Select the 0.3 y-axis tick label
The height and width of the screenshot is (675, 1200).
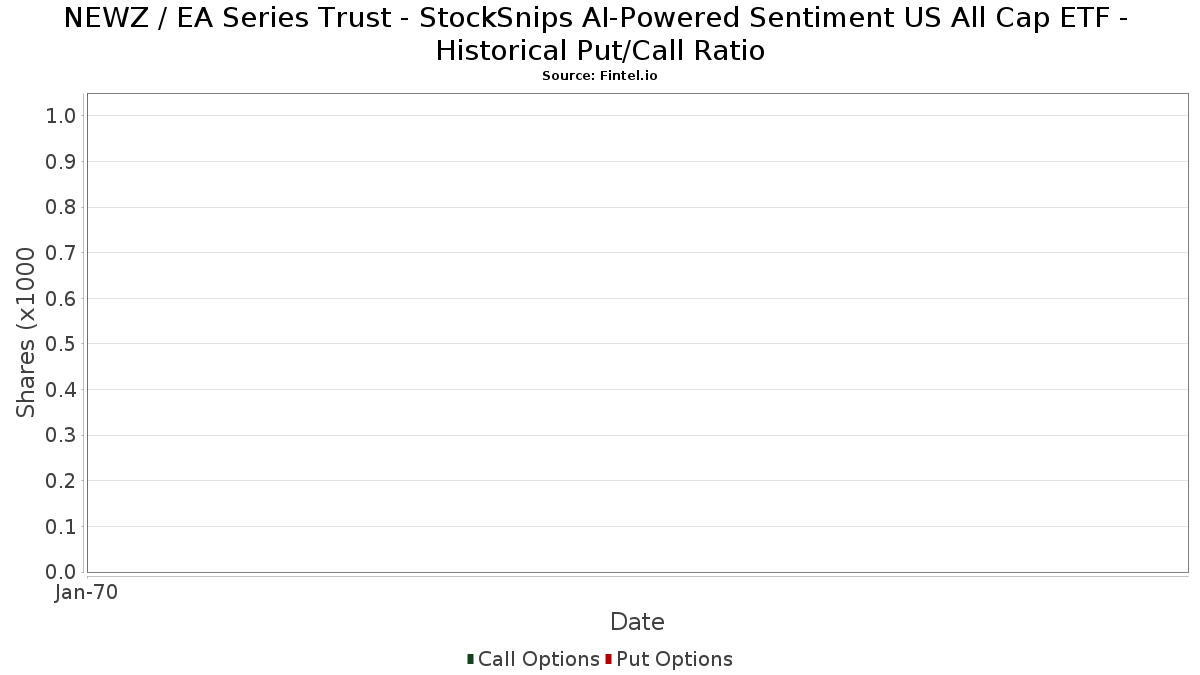(61, 435)
